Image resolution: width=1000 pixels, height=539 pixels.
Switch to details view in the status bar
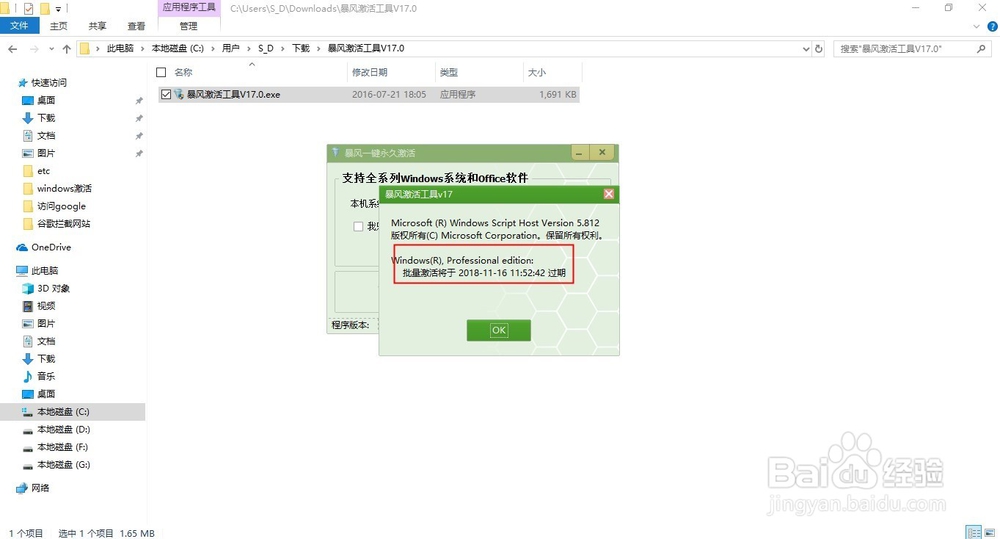click(973, 532)
